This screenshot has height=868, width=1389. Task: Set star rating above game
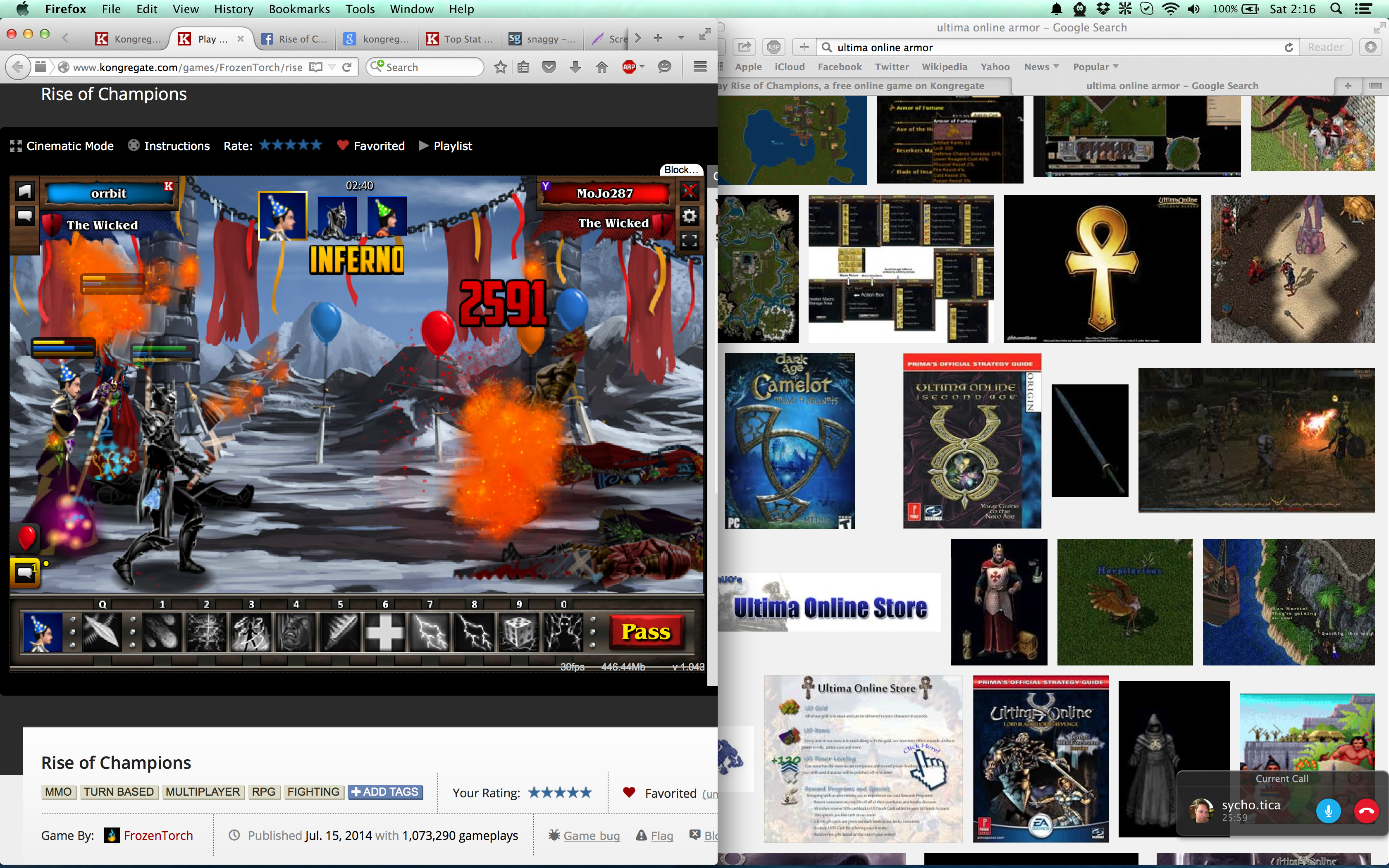(x=291, y=145)
